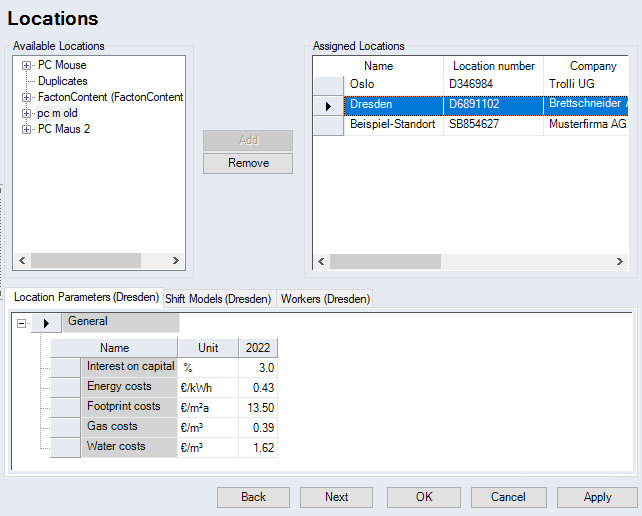Expand the PC Mouse tree node

27,65
